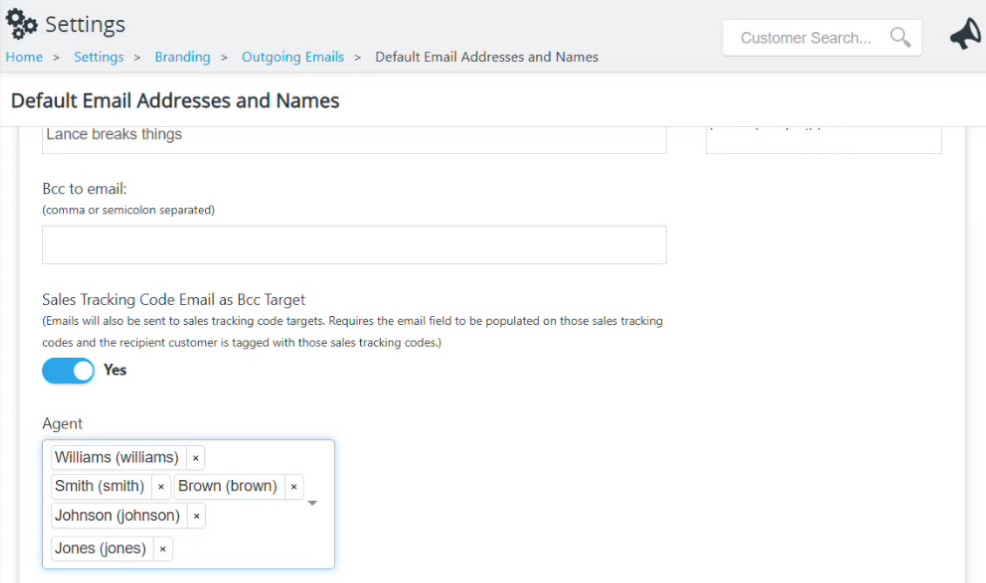Remove the Johnson (johnson) agent tag
This screenshot has height=583, width=986.
tap(196, 516)
